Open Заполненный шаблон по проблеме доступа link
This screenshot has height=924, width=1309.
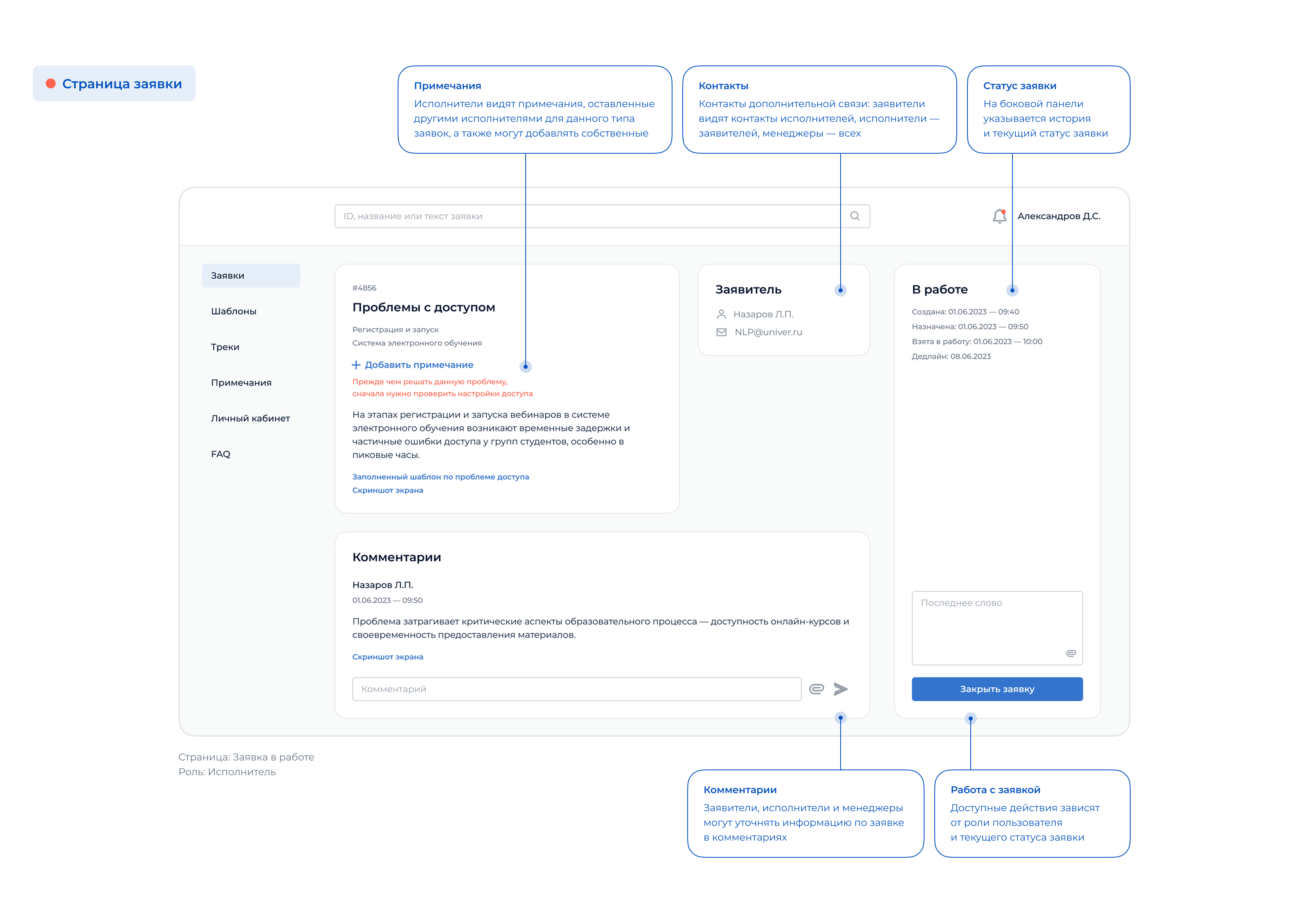click(441, 477)
